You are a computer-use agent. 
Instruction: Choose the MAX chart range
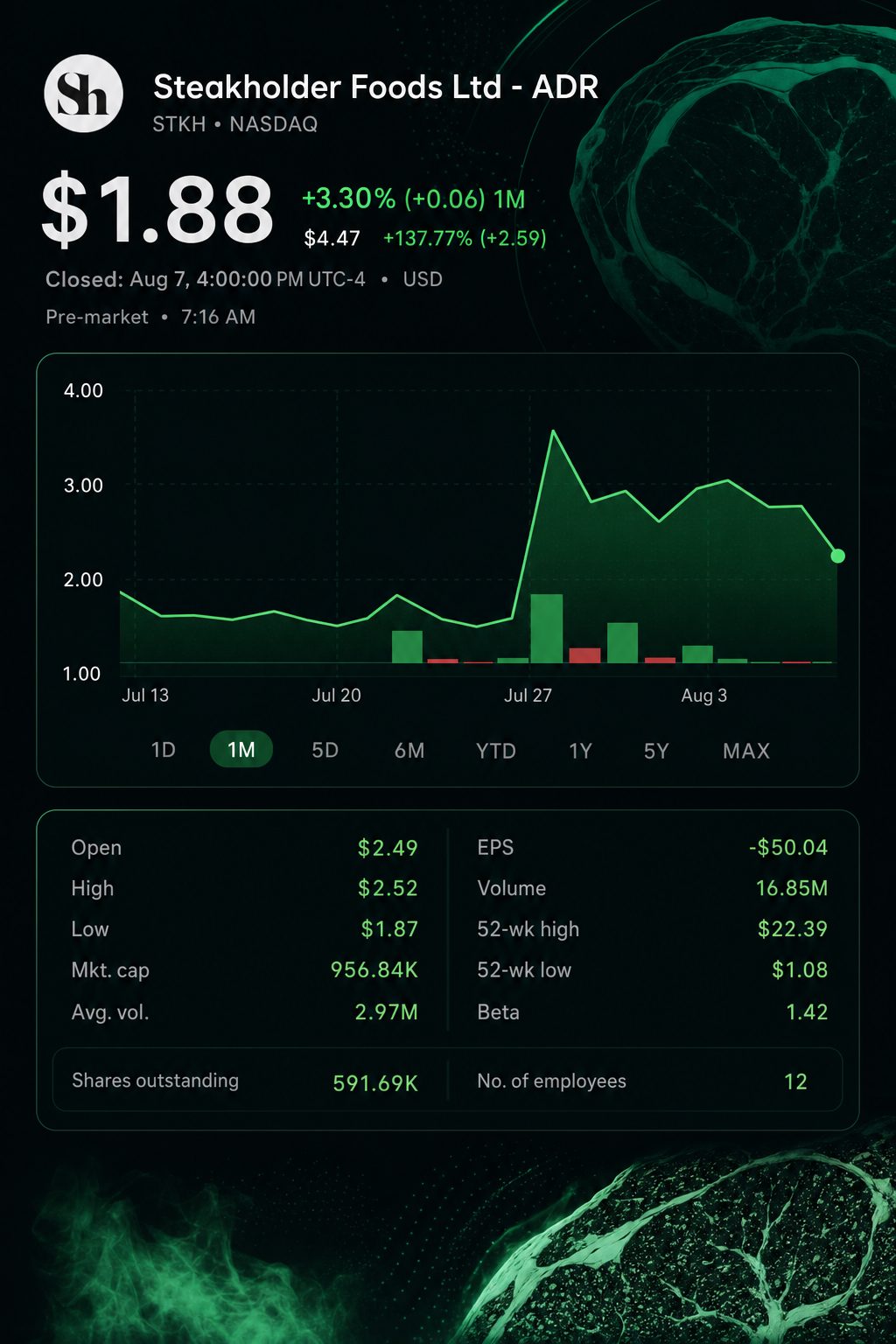point(746,750)
